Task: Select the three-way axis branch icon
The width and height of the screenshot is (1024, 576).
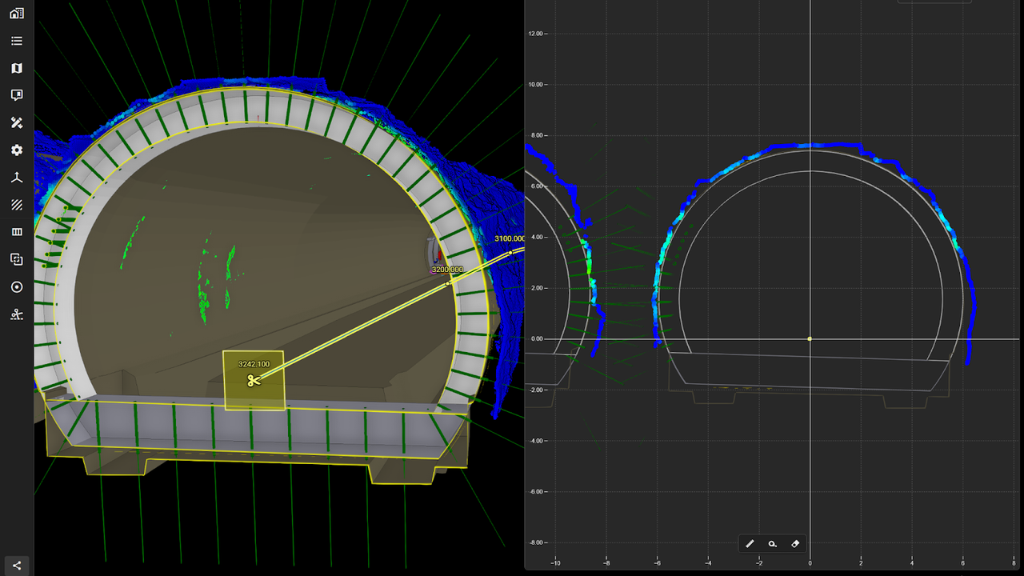Action: 16,177
